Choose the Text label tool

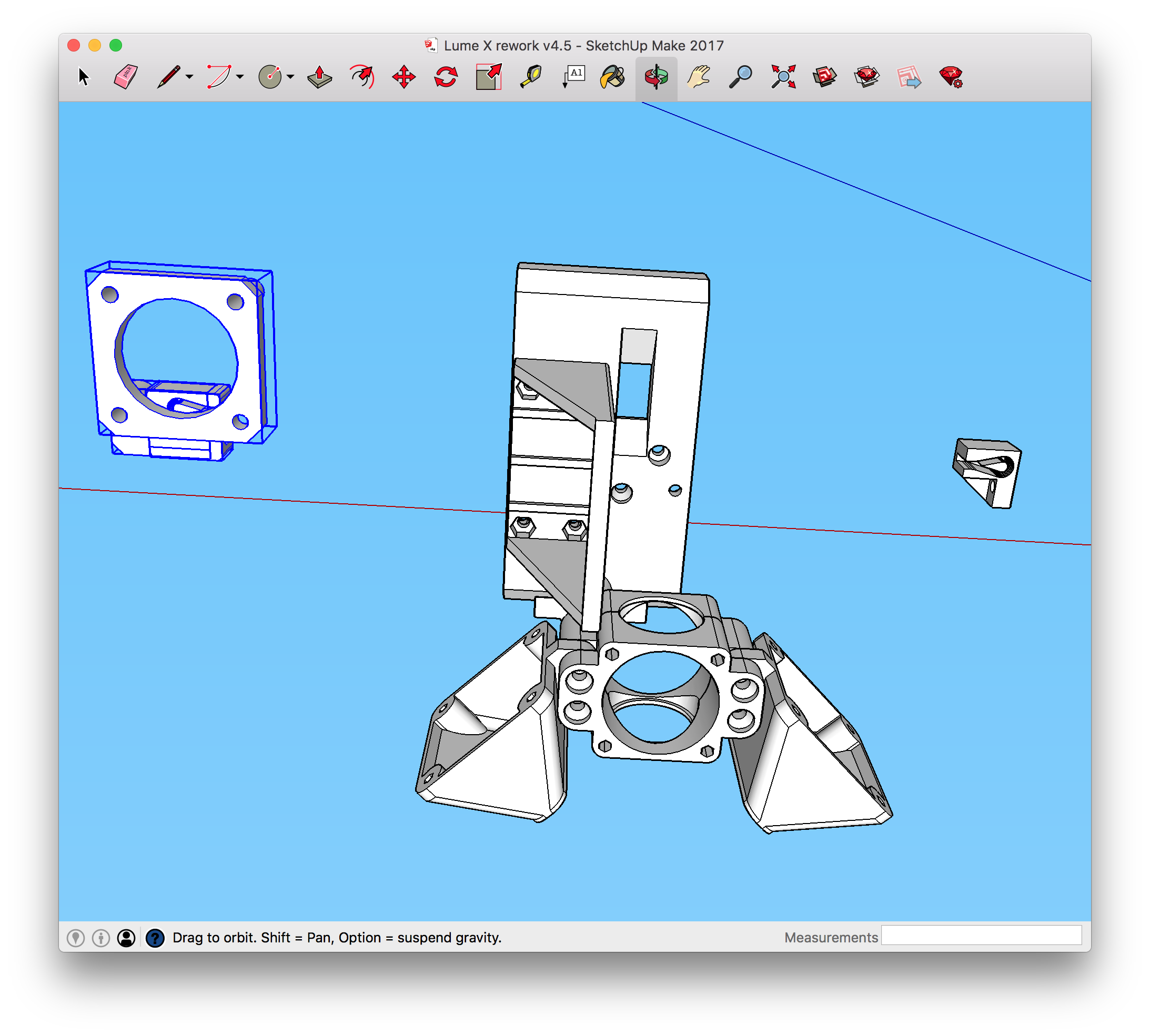pos(573,77)
